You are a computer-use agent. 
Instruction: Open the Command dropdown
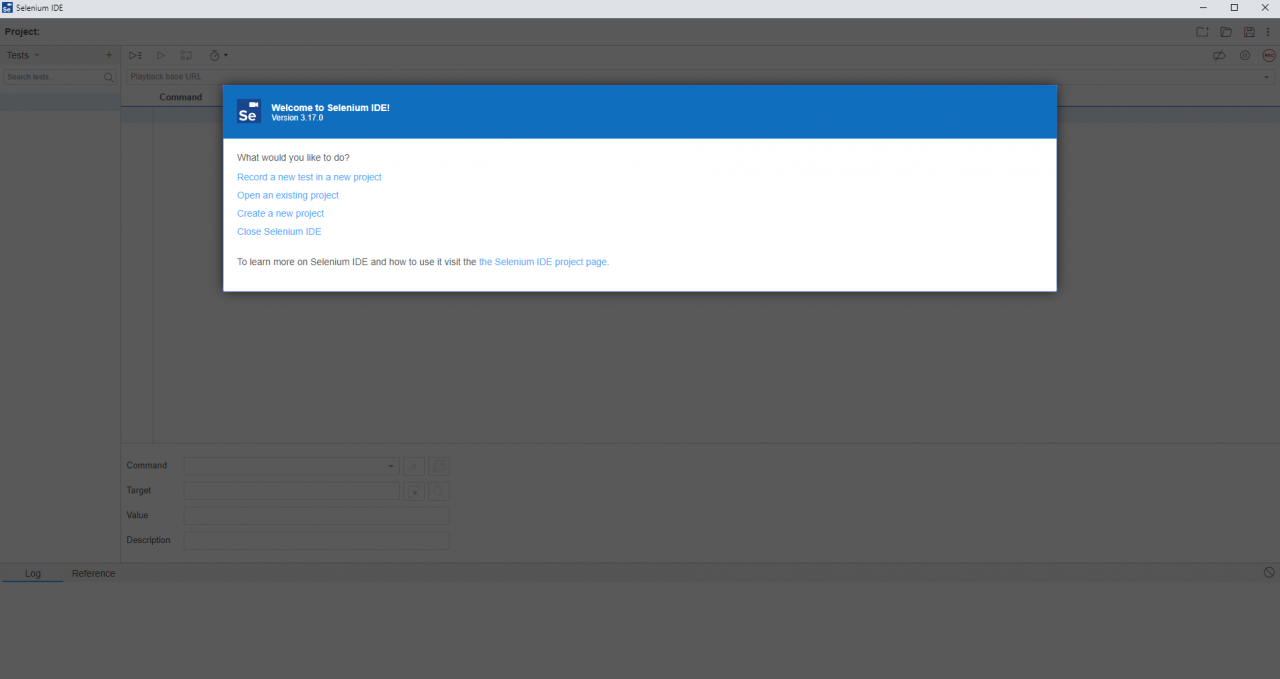pos(390,465)
